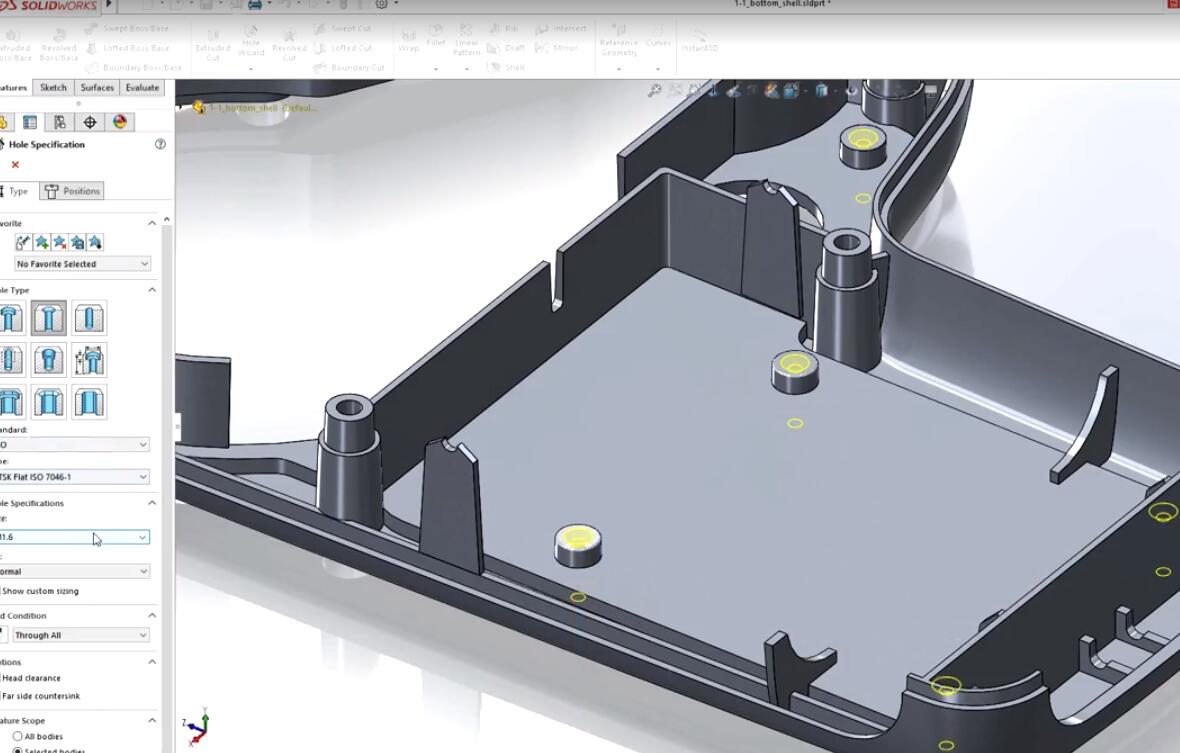The image size is (1180, 753).
Task: Expand the SolidWorks menu arrow
Action: click(109, 5)
